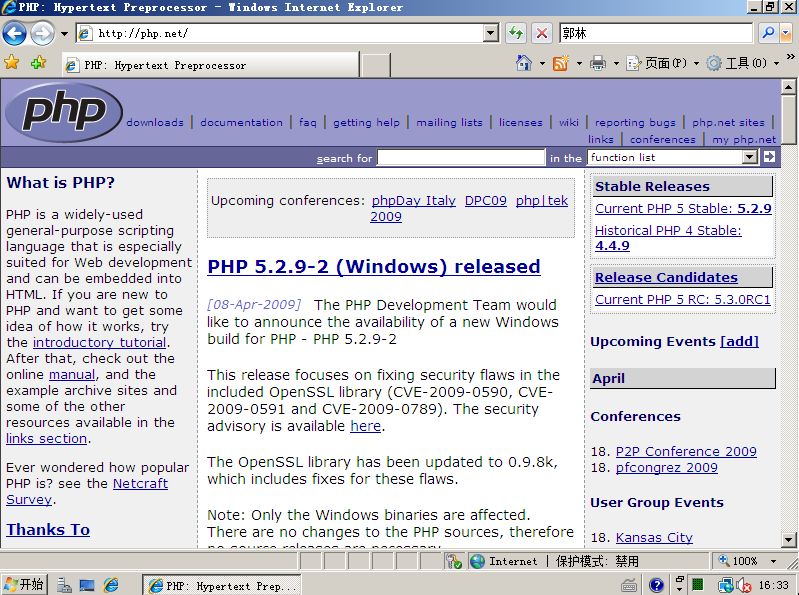This screenshot has width=799, height=595.
Task: Open the mailing lists nav link
Action: point(449,122)
